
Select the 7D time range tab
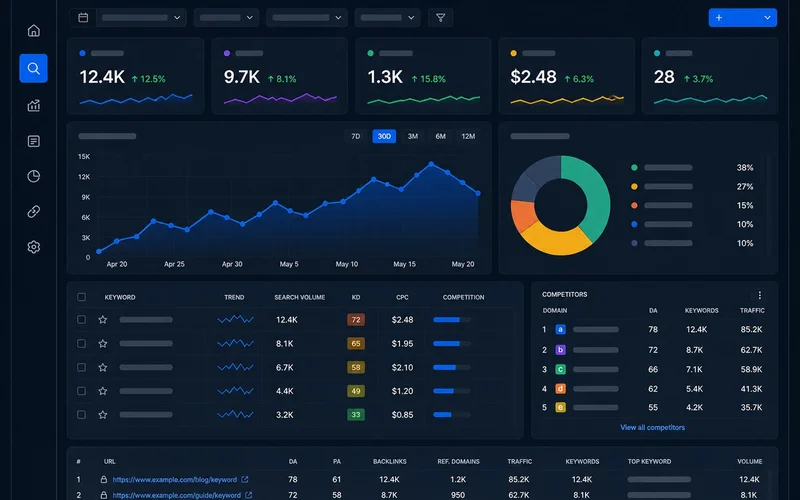[356, 136]
